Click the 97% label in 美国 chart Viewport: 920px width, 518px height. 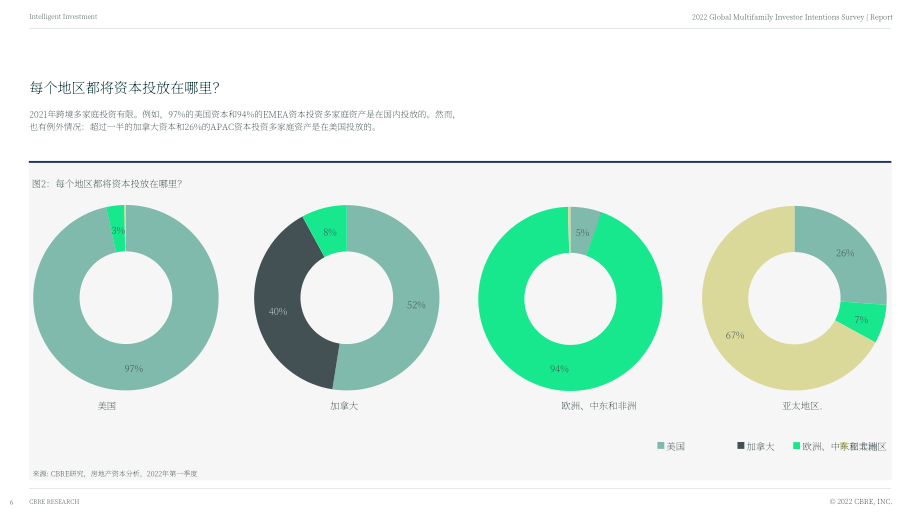(x=134, y=368)
